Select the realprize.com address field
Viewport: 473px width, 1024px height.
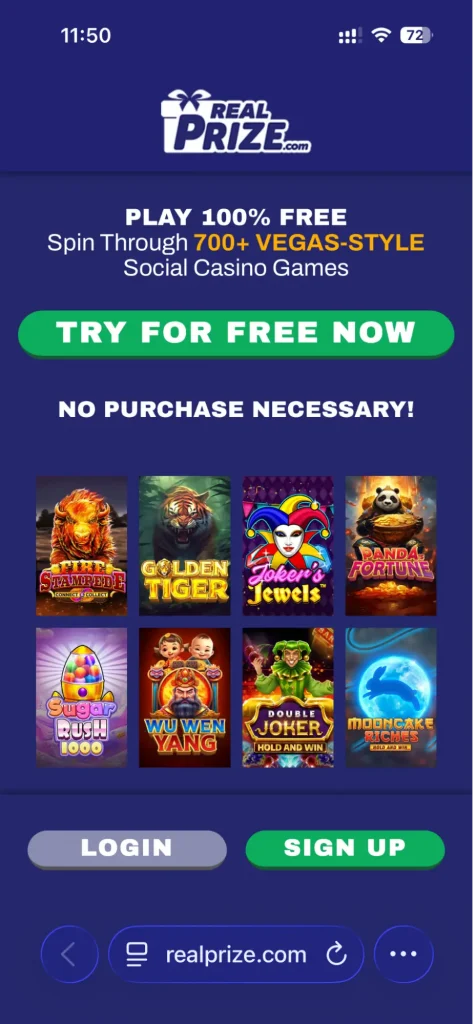tap(236, 954)
